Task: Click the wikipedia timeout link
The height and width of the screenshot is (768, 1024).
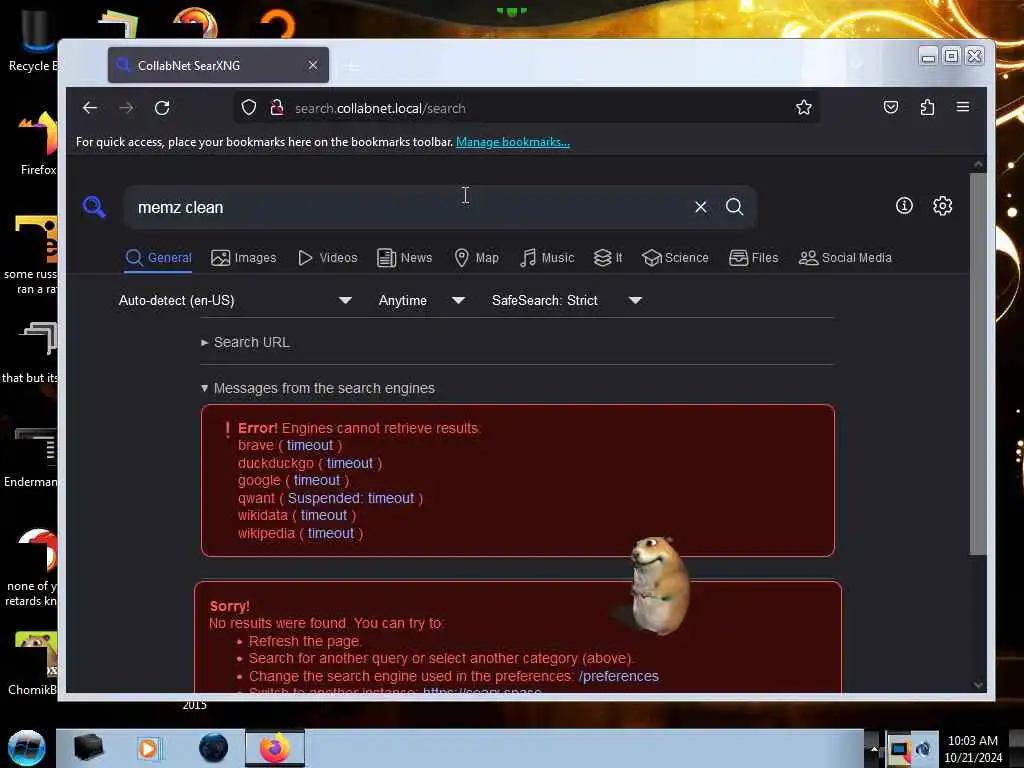Action: pos(331,533)
